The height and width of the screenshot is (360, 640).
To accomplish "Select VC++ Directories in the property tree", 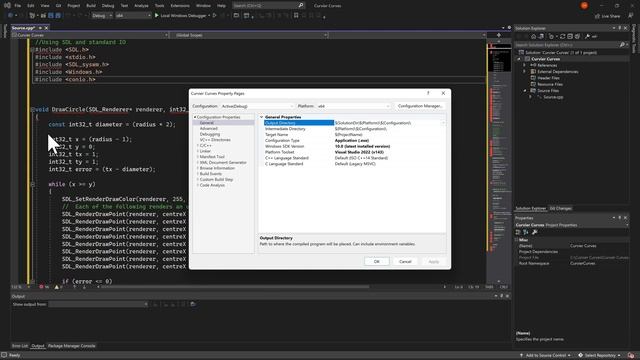I will click(215, 140).
